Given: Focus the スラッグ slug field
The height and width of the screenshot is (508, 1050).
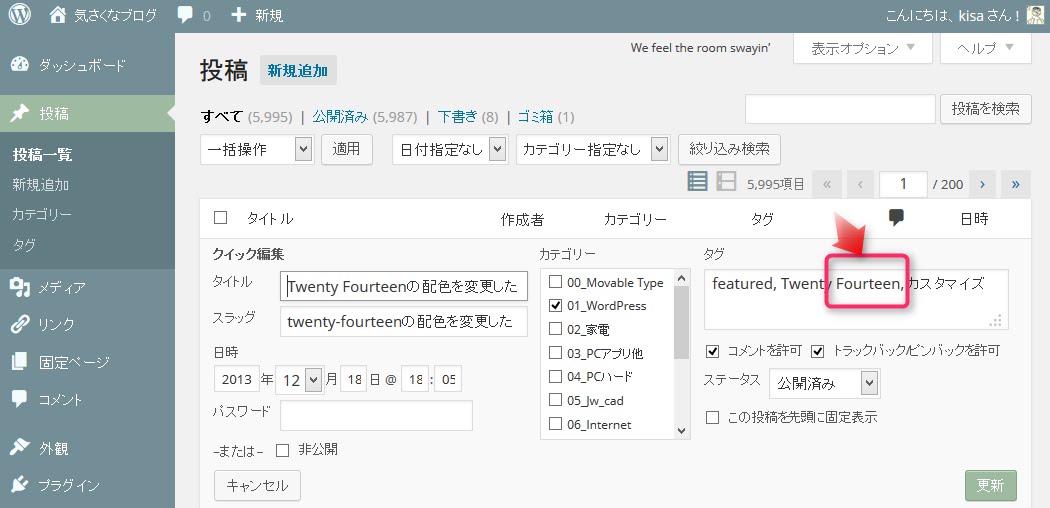Looking at the screenshot, I should 404,321.
